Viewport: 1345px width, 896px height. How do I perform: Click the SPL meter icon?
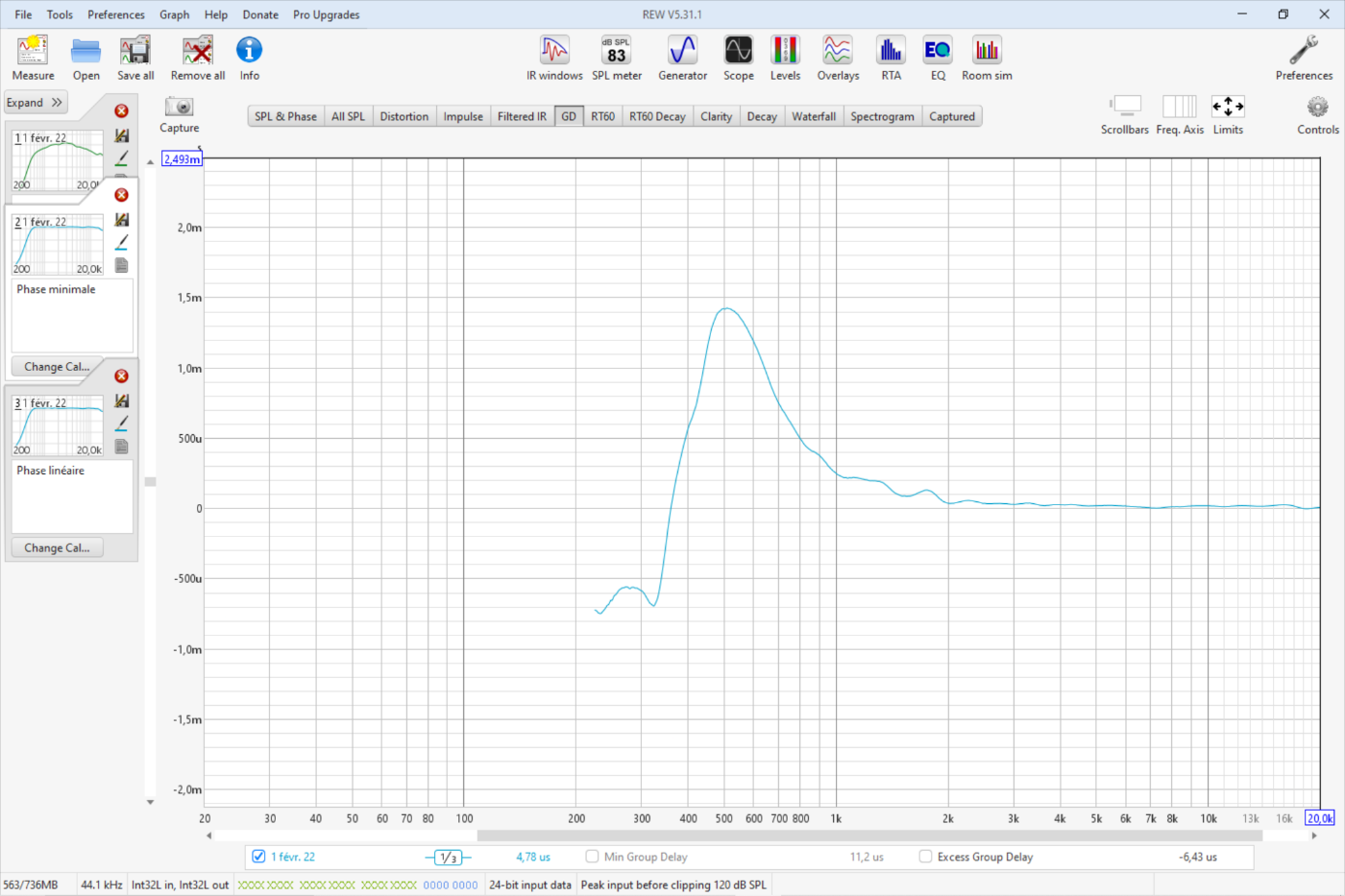[616, 58]
